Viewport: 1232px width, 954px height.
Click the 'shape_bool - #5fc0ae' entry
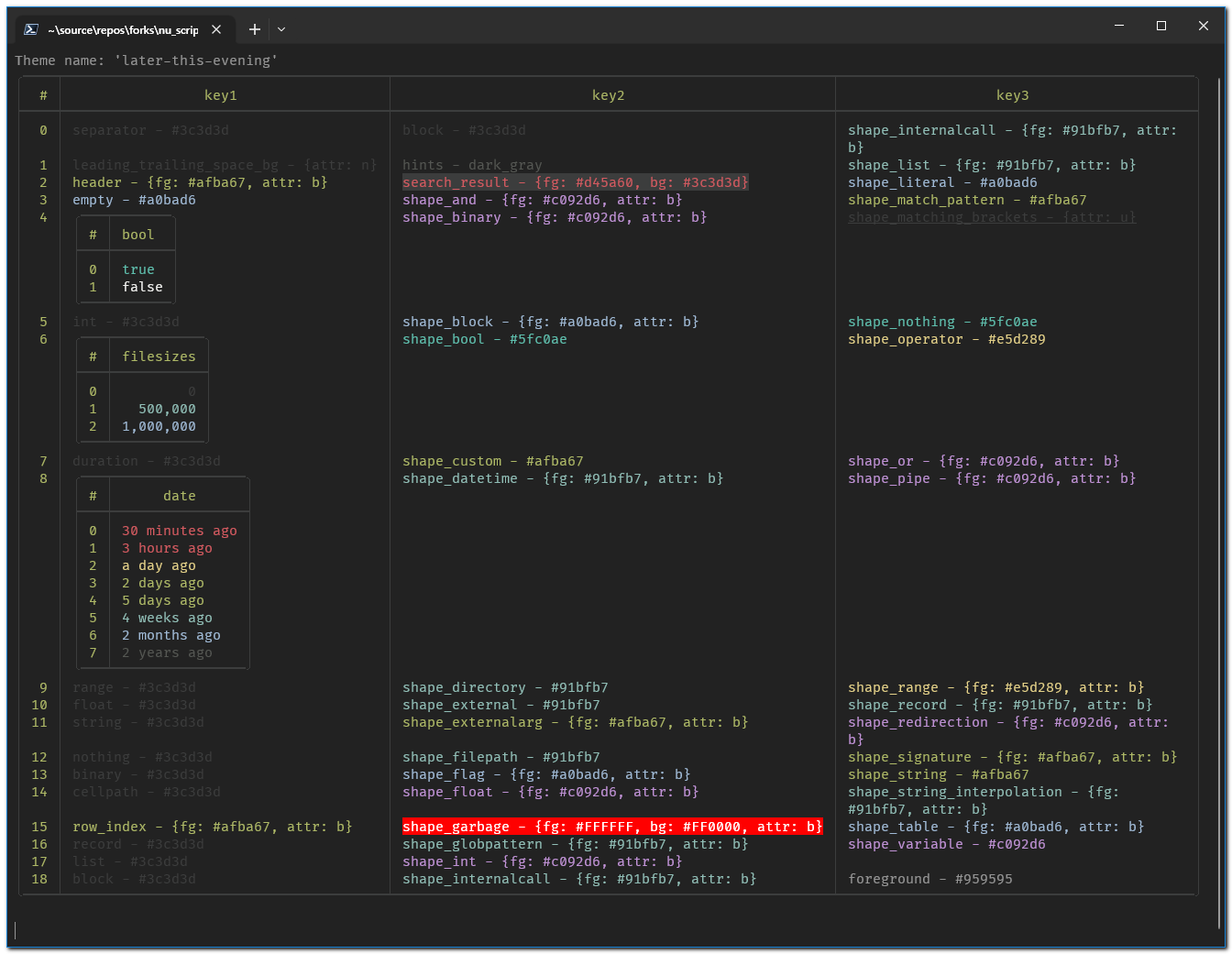pyautogui.click(x=485, y=339)
